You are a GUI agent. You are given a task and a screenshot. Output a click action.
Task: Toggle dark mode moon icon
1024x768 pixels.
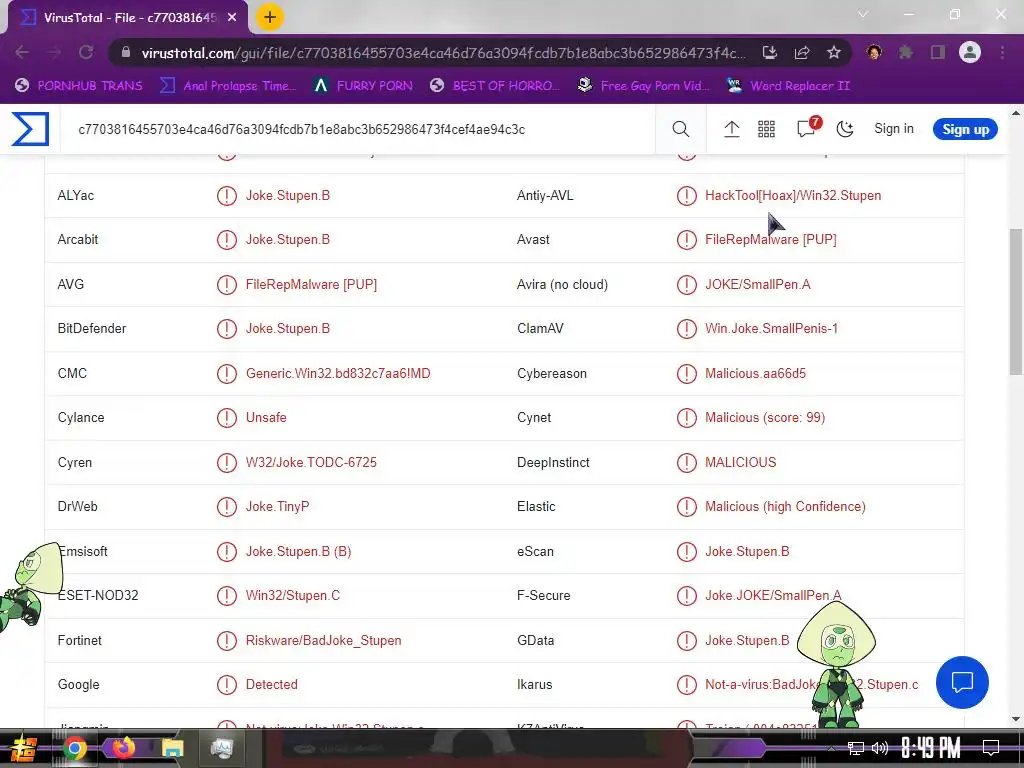(x=845, y=129)
